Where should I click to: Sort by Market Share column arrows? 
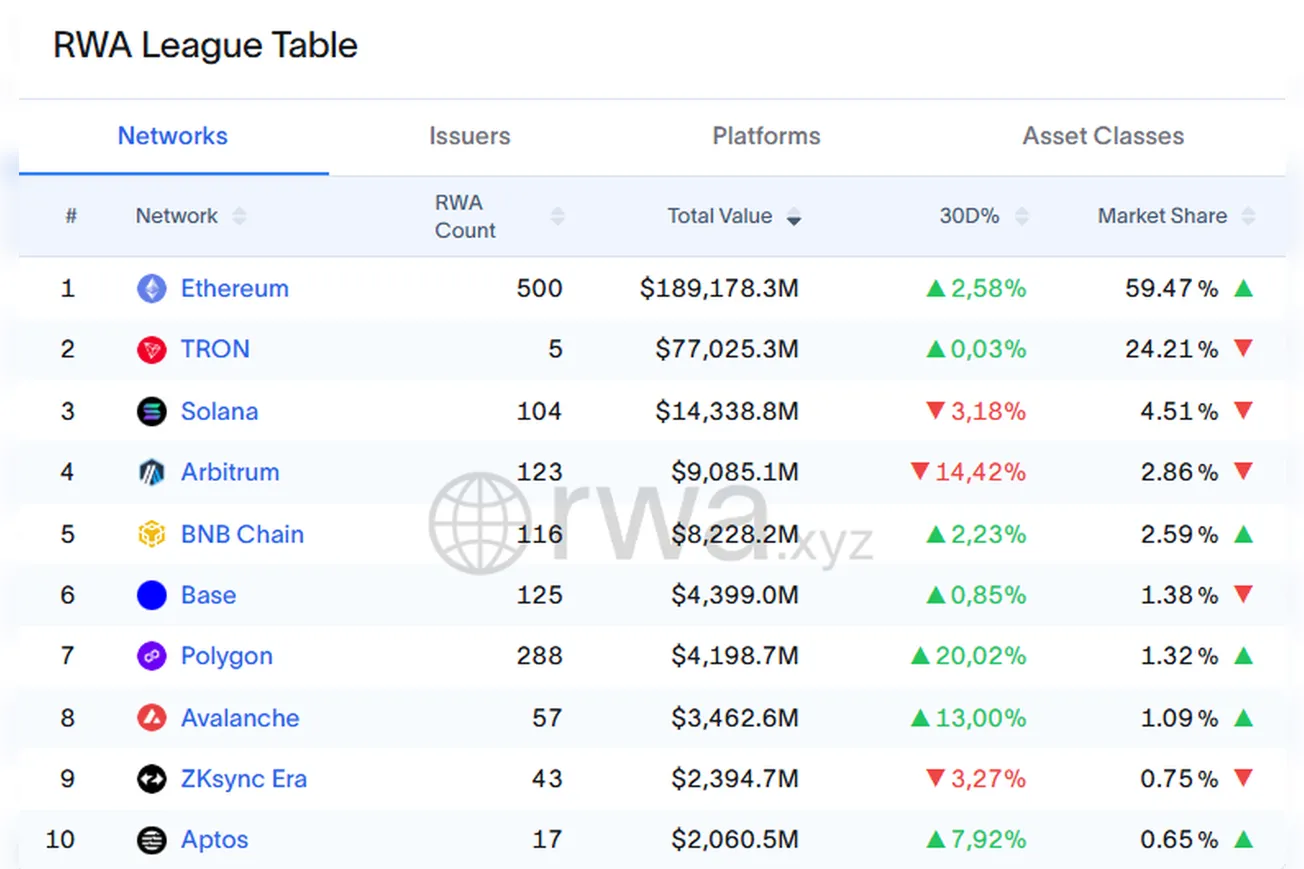tap(1248, 216)
